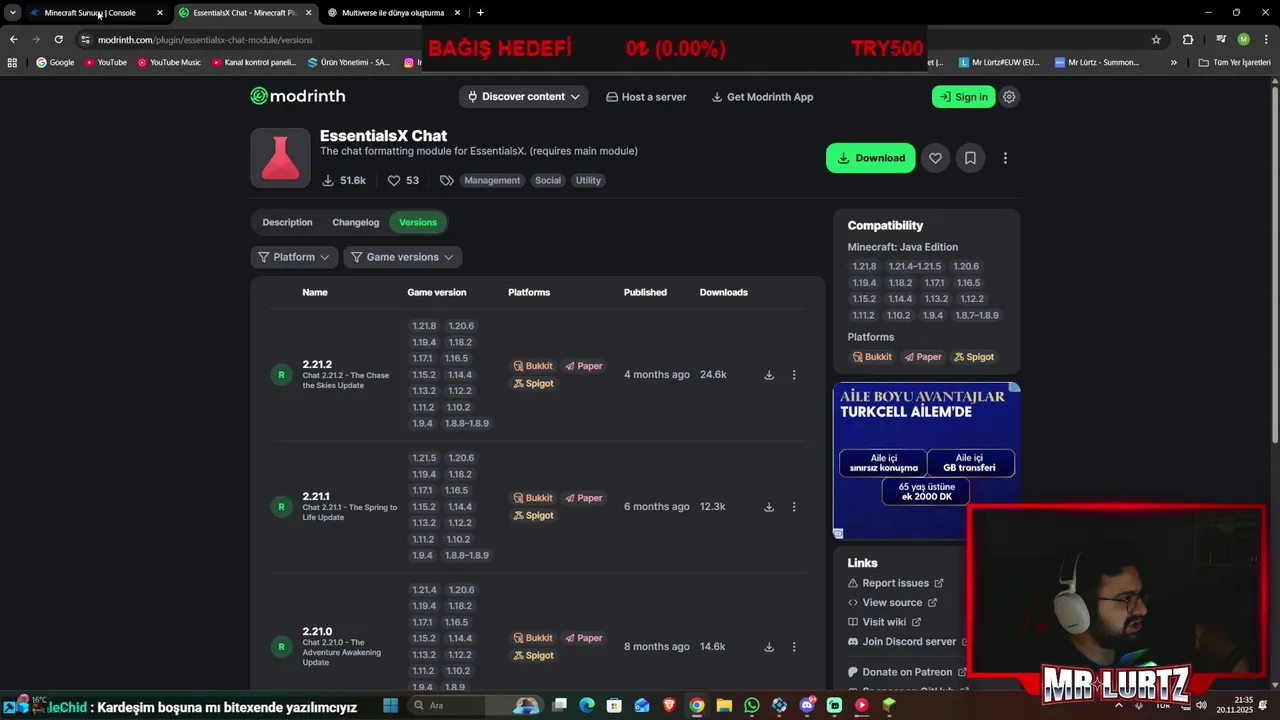Switch to the Multiverse ile dünya oluşturma tab
1280x720 pixels.
click(x=393, y=13)
